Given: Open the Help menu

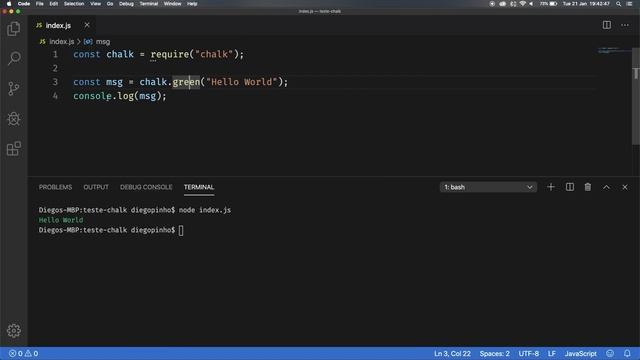Looking at the screenshot, I should 192,4.
